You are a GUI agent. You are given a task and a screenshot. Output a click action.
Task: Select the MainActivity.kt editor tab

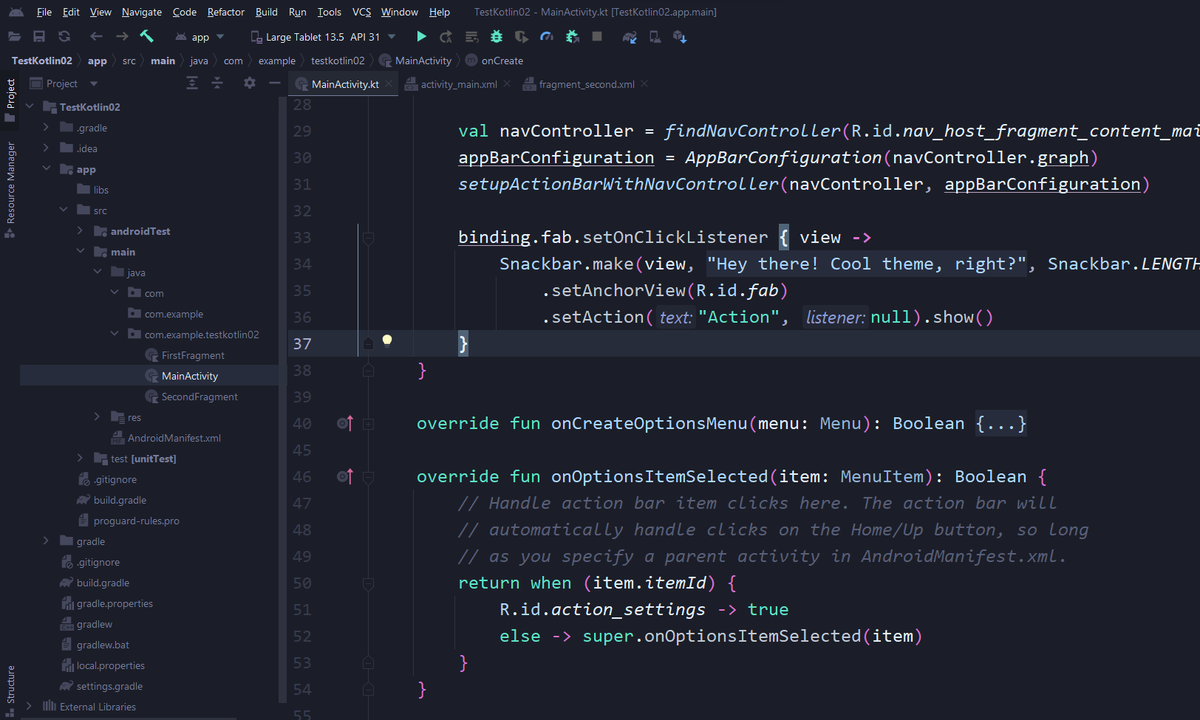coord(344,85)
